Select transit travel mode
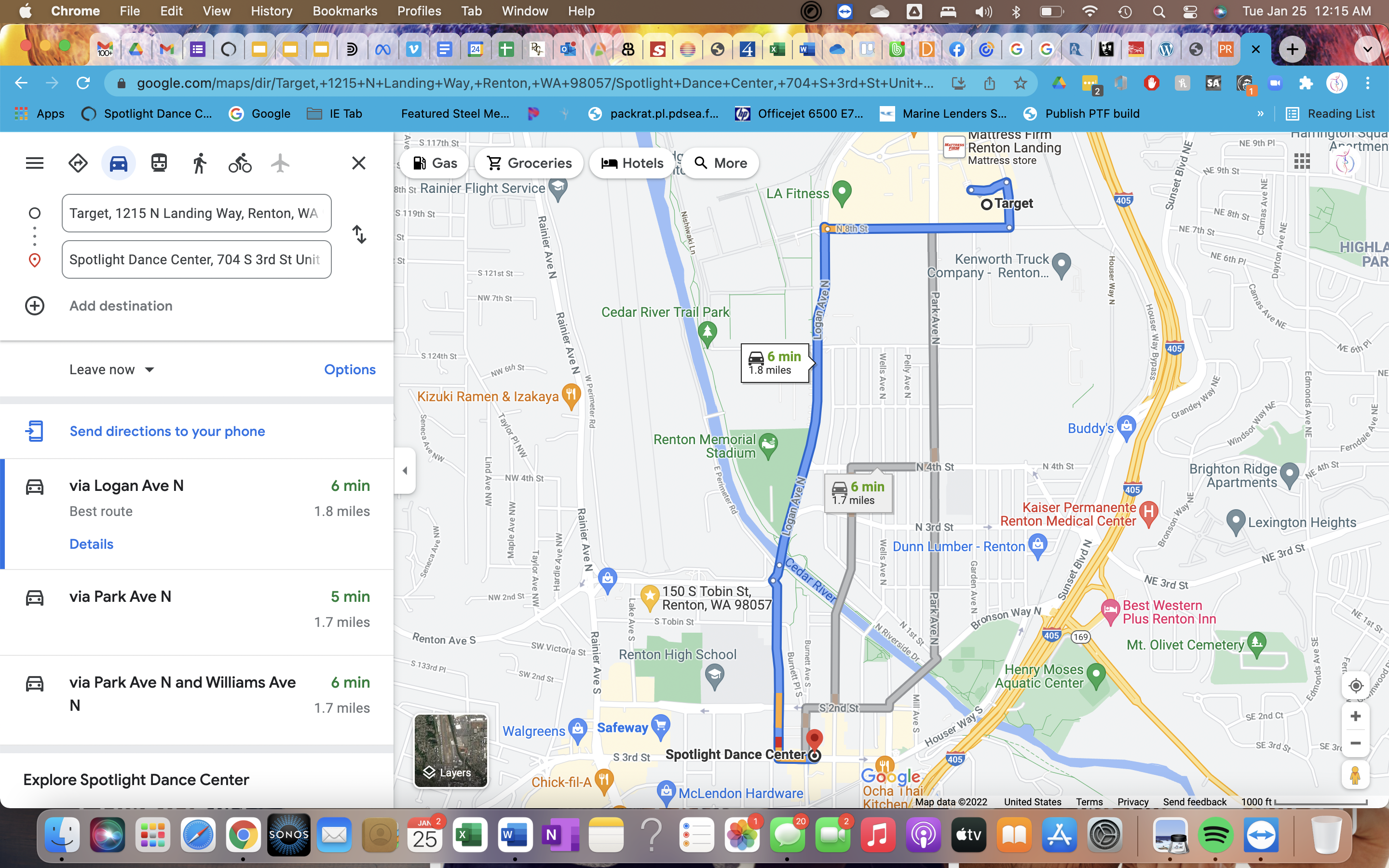This screenshot has width=1389, height=868. 159,163
